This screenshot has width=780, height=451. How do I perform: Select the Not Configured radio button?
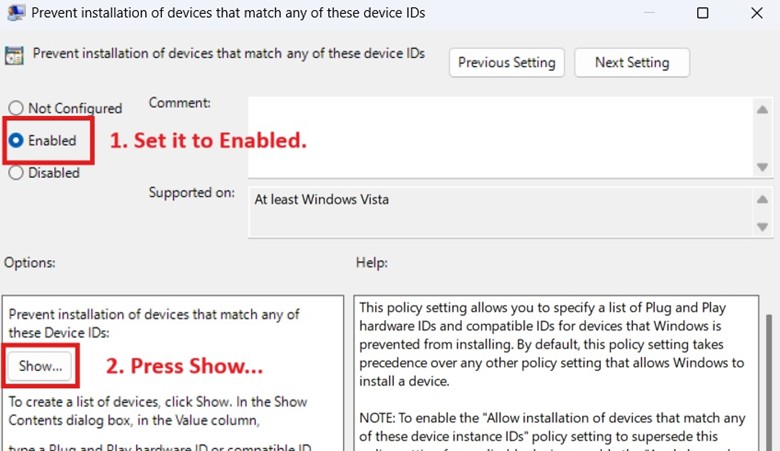[x=16, y=108]
